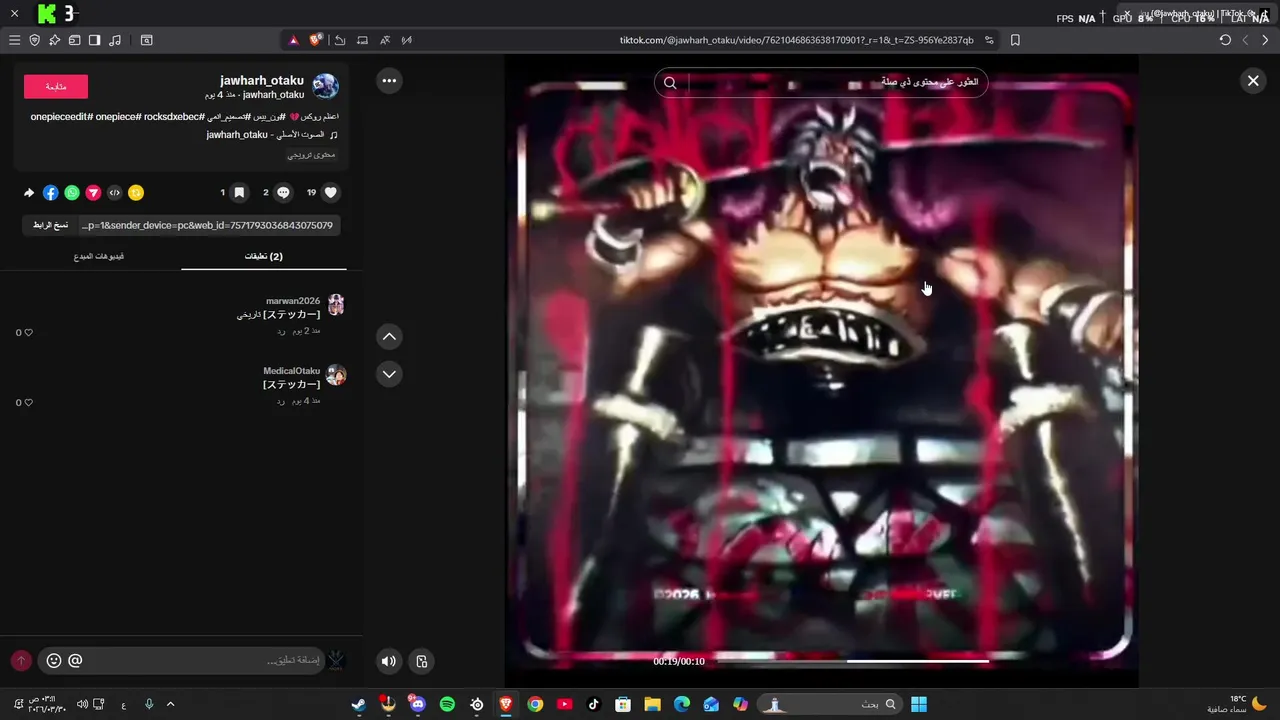Post the comment with the send arrow
The height and width of the screenshot is (720, 1280).
pyautogui.click(x=21, y=661)
